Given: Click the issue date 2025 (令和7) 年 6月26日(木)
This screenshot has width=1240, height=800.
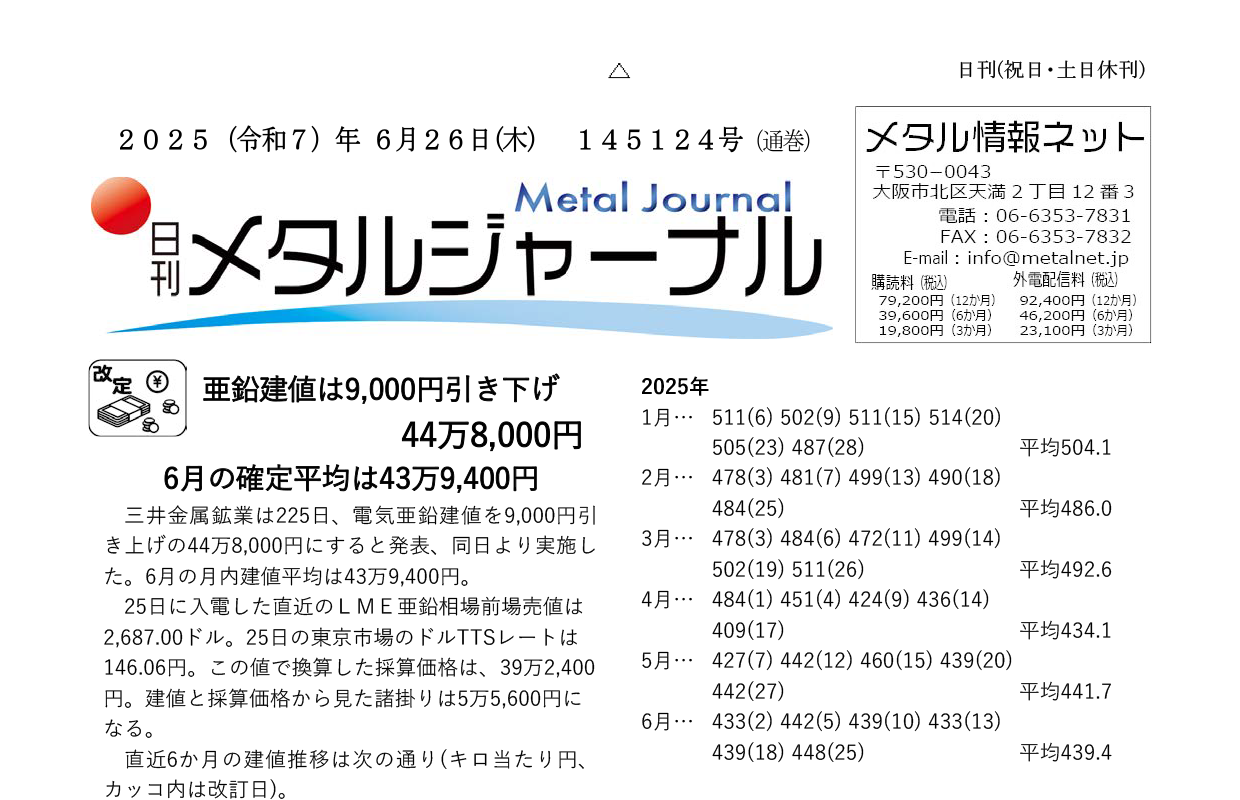Looking at the screenshot, I should [x=328, y=140].
